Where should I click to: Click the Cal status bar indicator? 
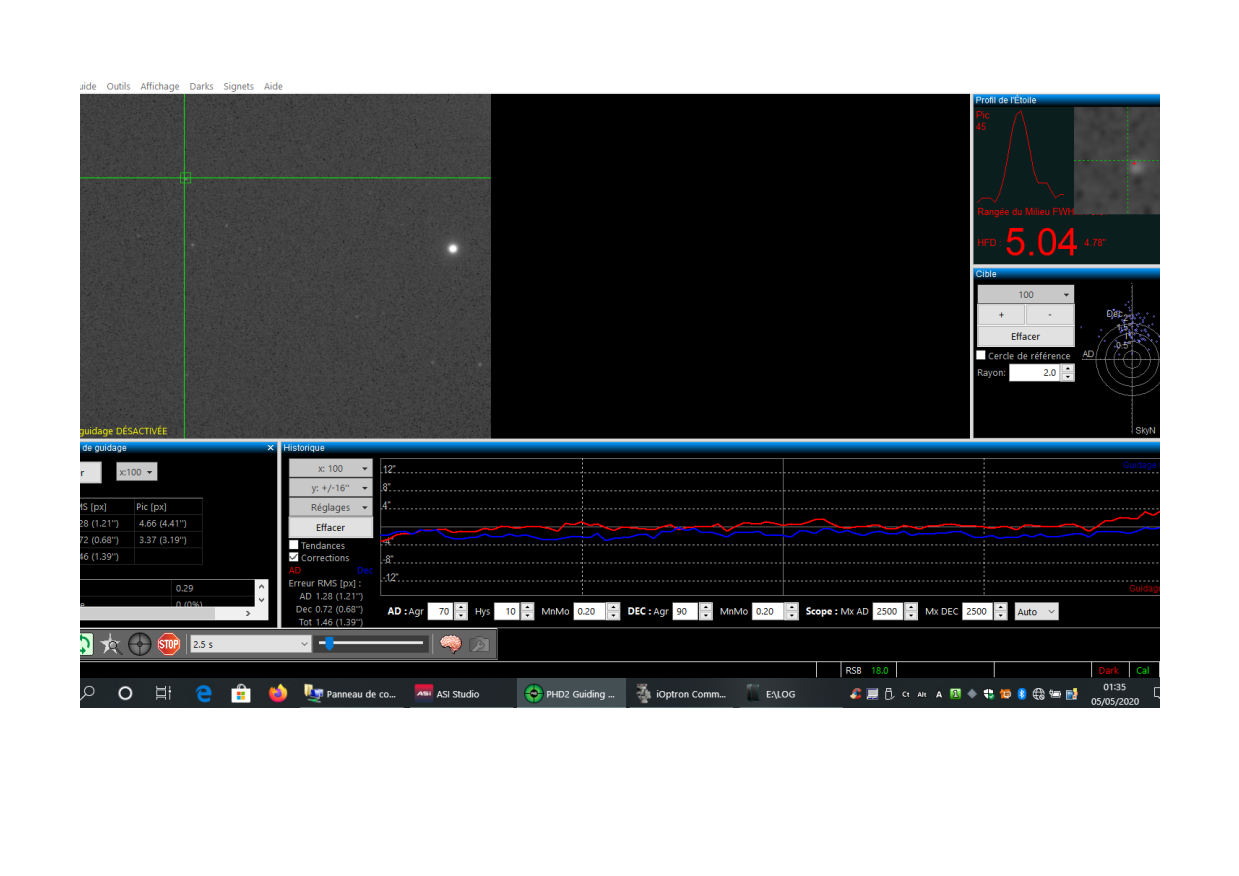pos(1143,670)
